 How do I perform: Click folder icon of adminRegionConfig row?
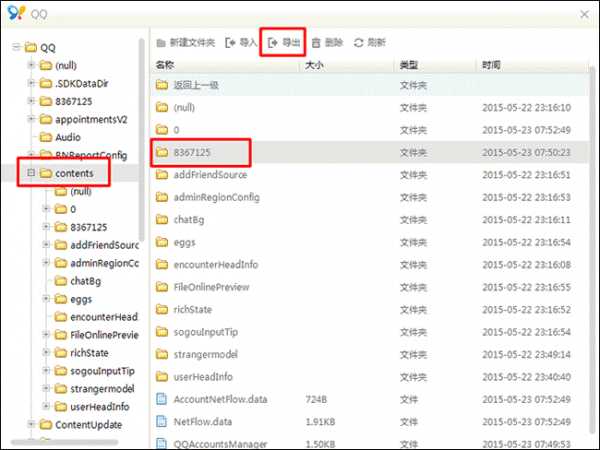coord(162,197)
